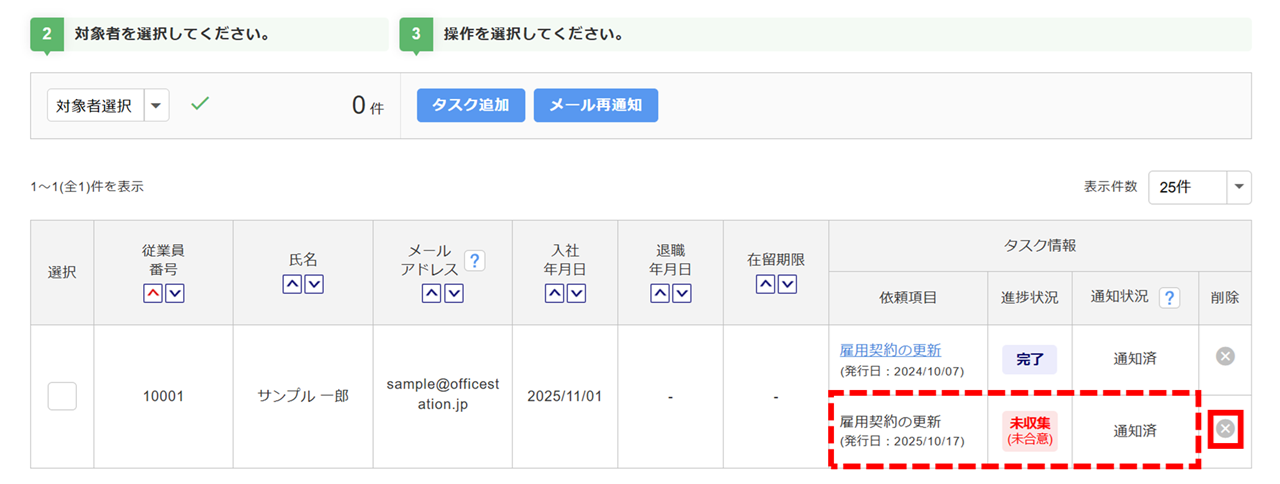Open help icon beside 通知状況 header

point(1168,298)
